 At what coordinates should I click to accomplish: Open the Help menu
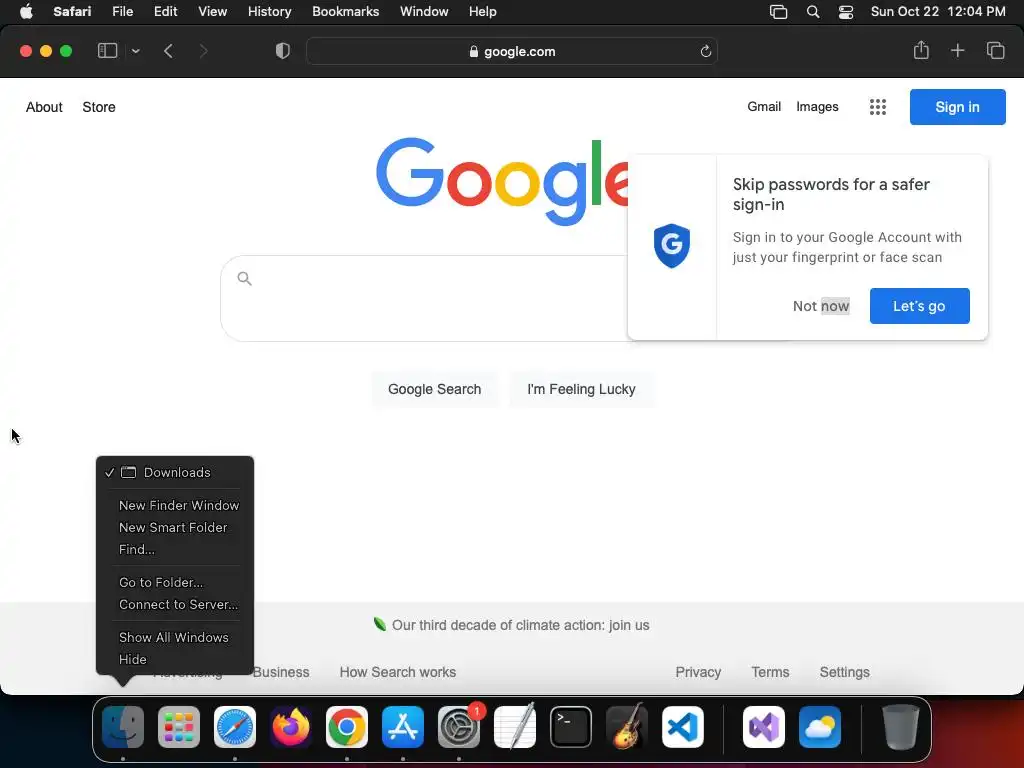(x=483, y=11)
